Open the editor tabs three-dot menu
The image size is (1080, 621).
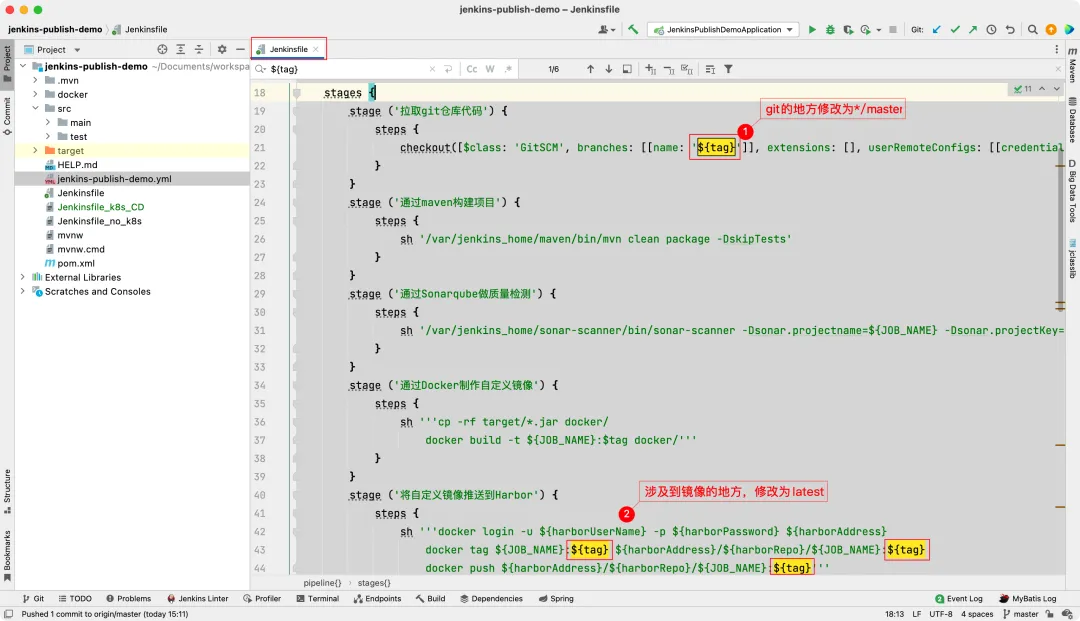pyautogui.click(x=1057, y=50)
